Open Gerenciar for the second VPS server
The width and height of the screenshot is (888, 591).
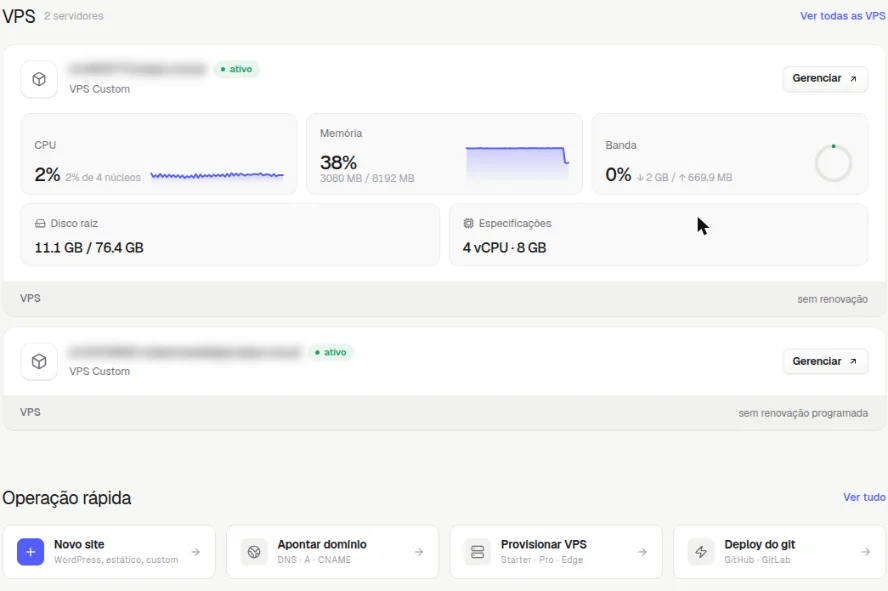(825, 361)
